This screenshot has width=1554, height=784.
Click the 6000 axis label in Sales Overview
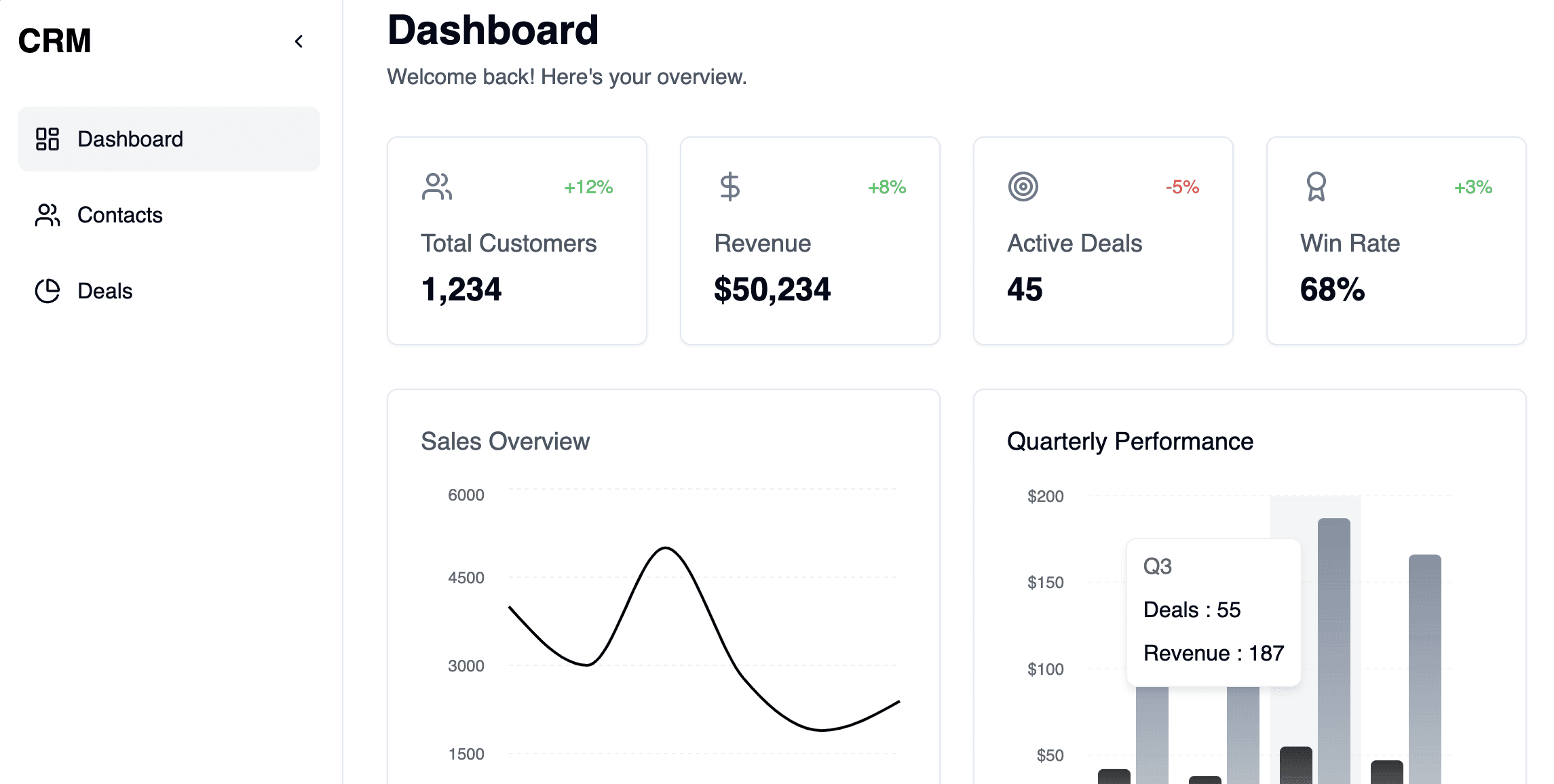(x=466, y=495)
